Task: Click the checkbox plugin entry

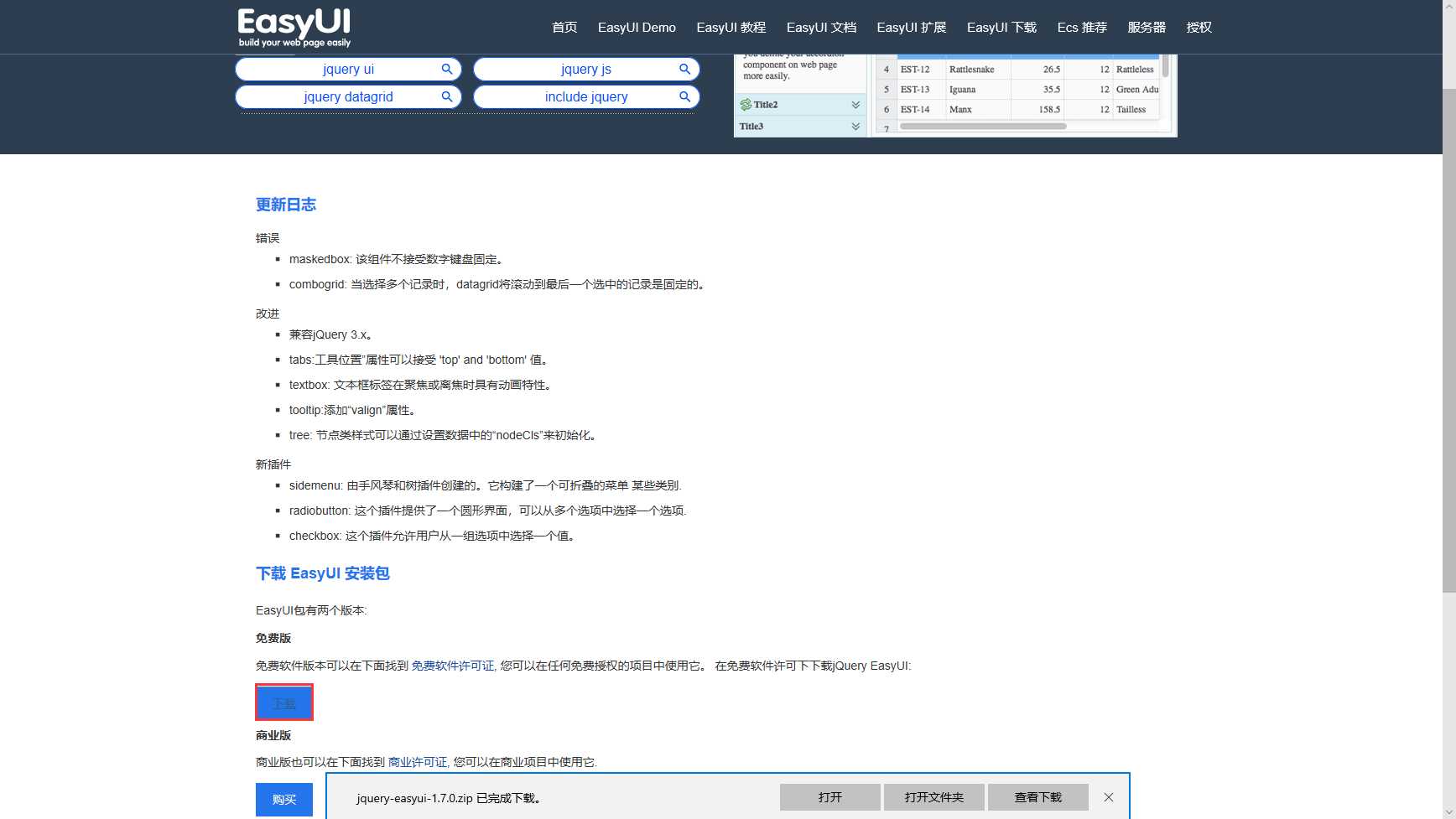Action: (x=434, y=536)
